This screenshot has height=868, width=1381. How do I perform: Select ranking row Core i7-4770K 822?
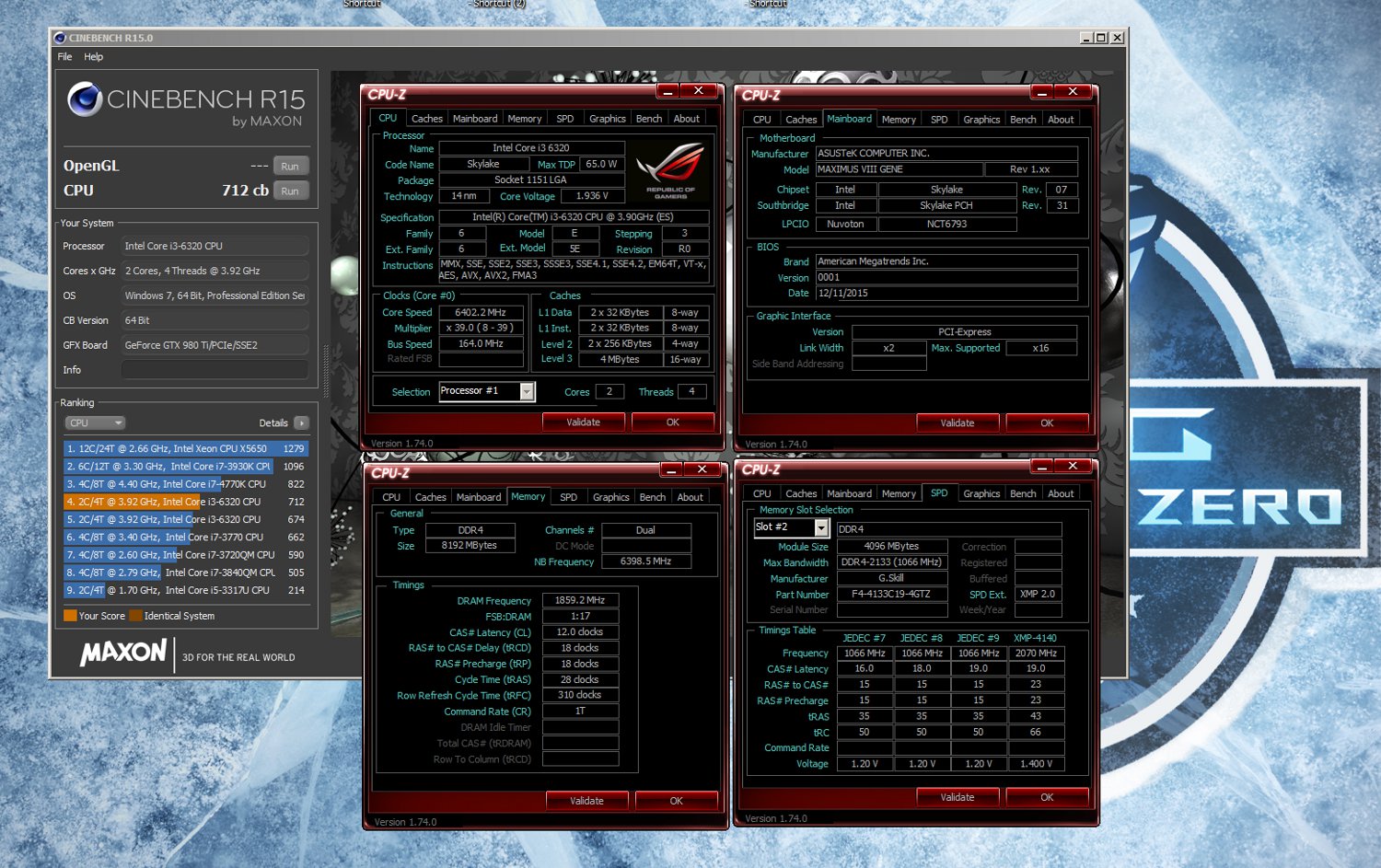[185, 484]
